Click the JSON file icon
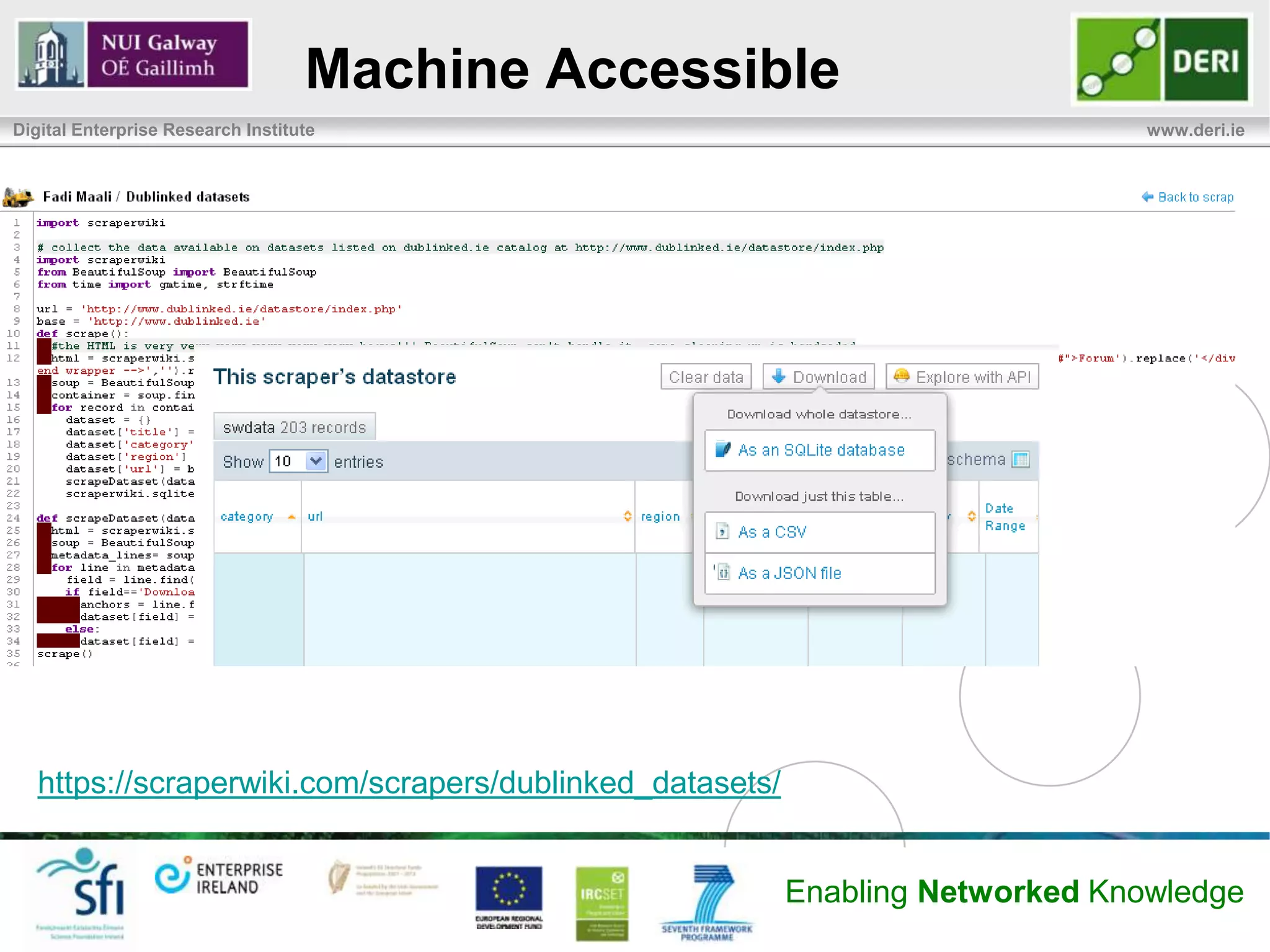This screenshot has width=1270, height=952. point(723,573)
